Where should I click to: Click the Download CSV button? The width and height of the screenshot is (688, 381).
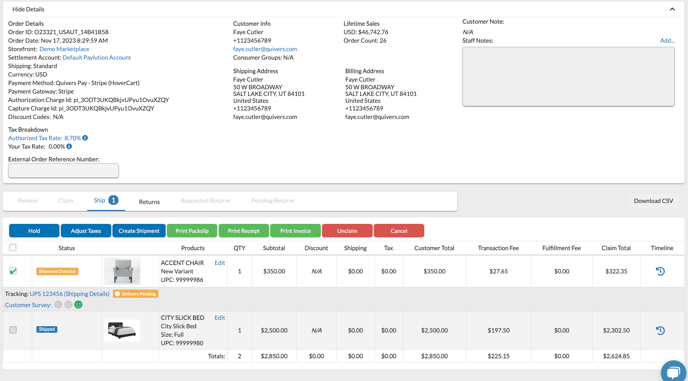pyautogui.click(x=653, y=201)
